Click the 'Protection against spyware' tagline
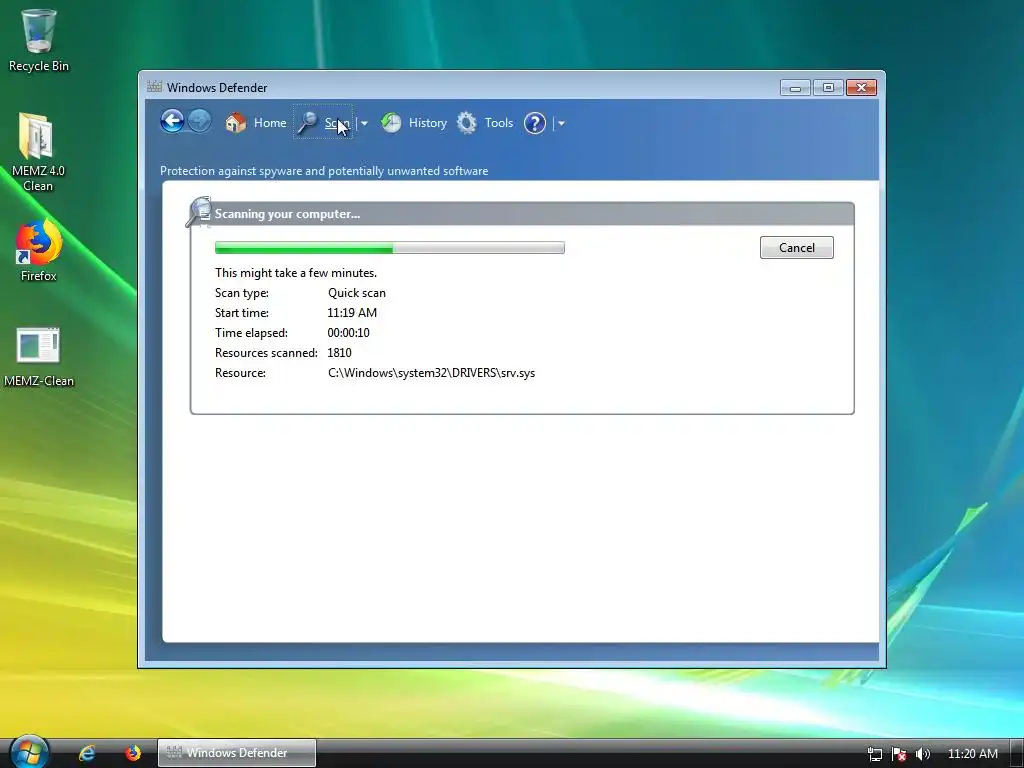This screenshot has width=1024, height=768. [x=324, y=171]
